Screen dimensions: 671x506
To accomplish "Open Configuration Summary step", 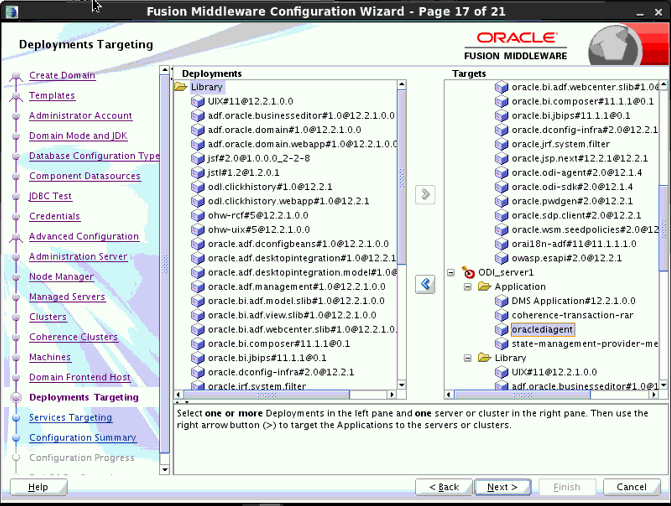I will coord(83,438).
